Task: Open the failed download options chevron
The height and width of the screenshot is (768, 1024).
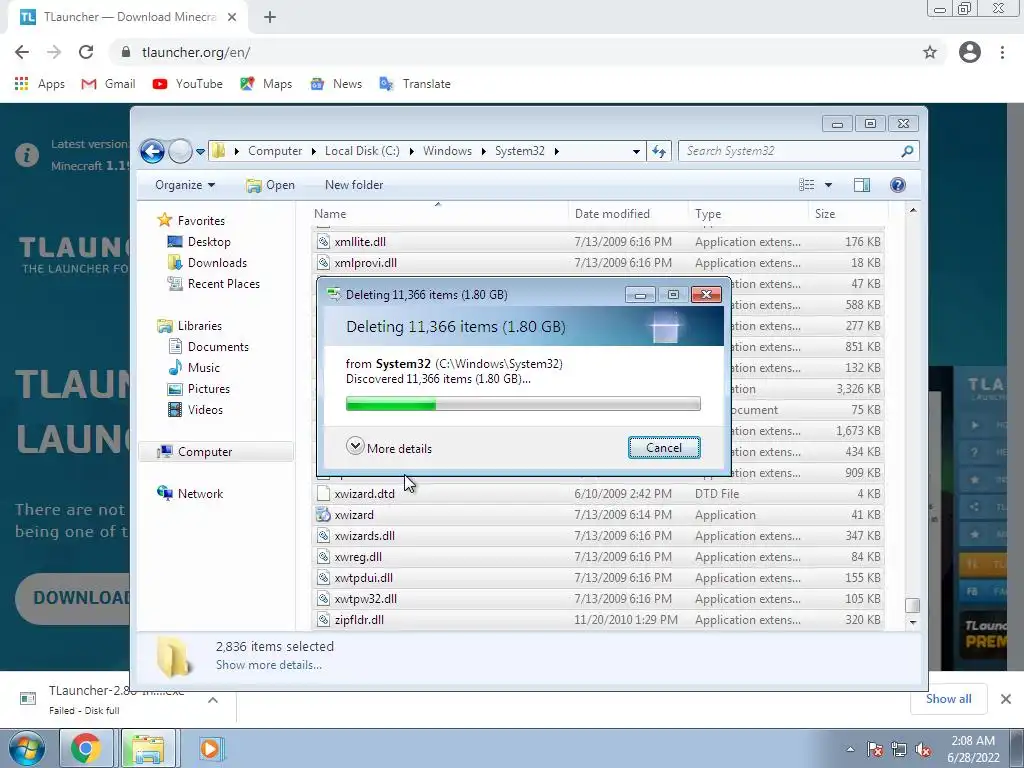Action: (x=213, y=700)
